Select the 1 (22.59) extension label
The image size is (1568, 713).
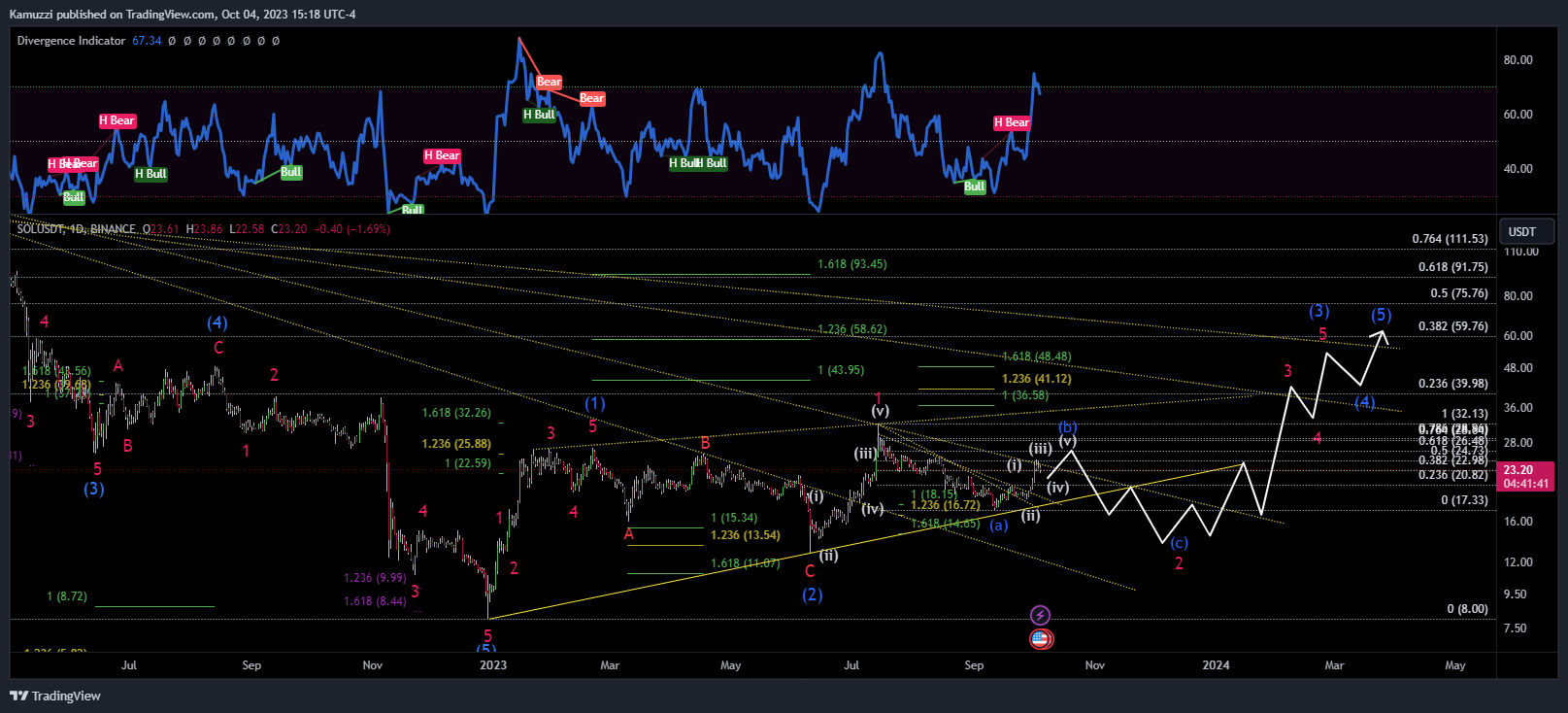tap(468, 463)
